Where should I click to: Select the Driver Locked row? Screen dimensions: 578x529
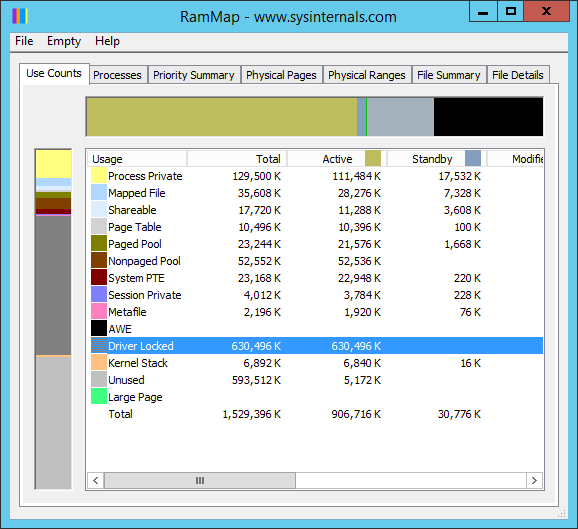point(315,346)
